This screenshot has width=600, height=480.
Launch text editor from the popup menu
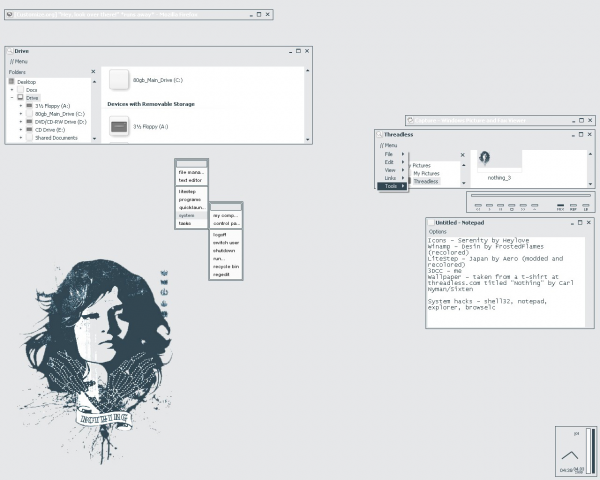coord(191,180)
